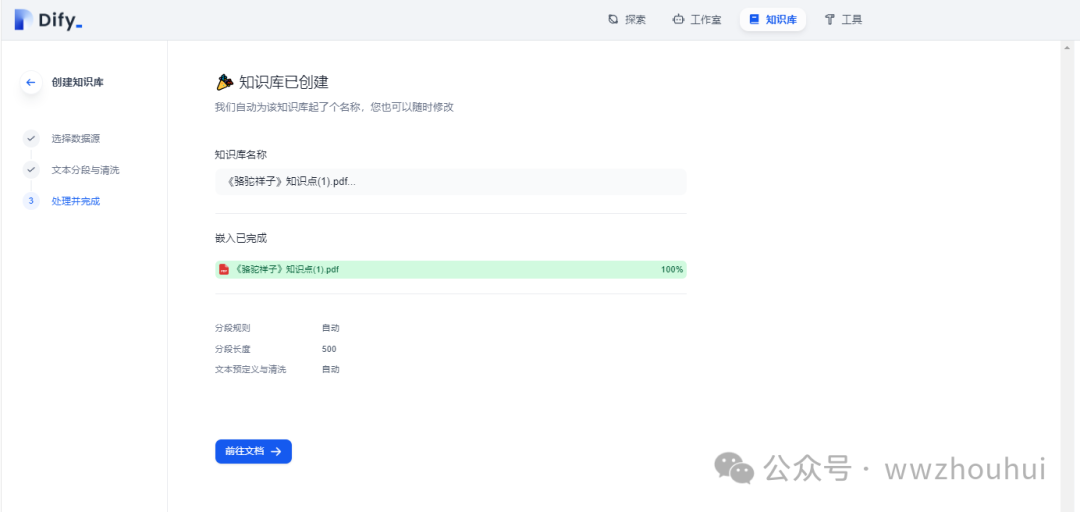Click the back arrow beside 创建知识库
Image resolution: width=1080 pixels, height=512 pixels.
pos(31,82)
